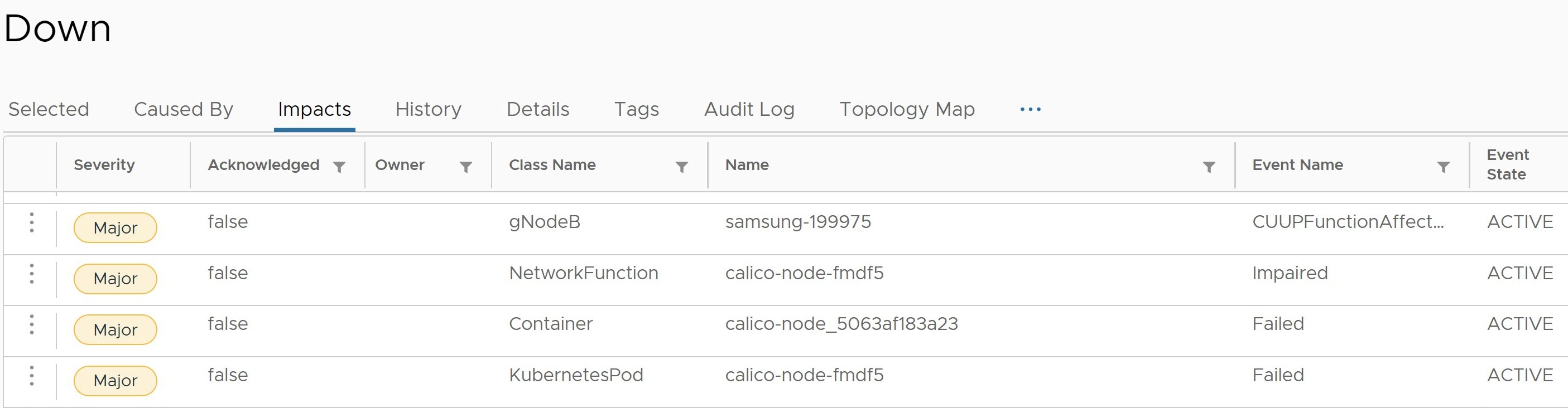The width and height of the screenshot is (1568, 408).
Task: Click the name calico-node_5063af183a23
Action: click(x=841, y=324)
